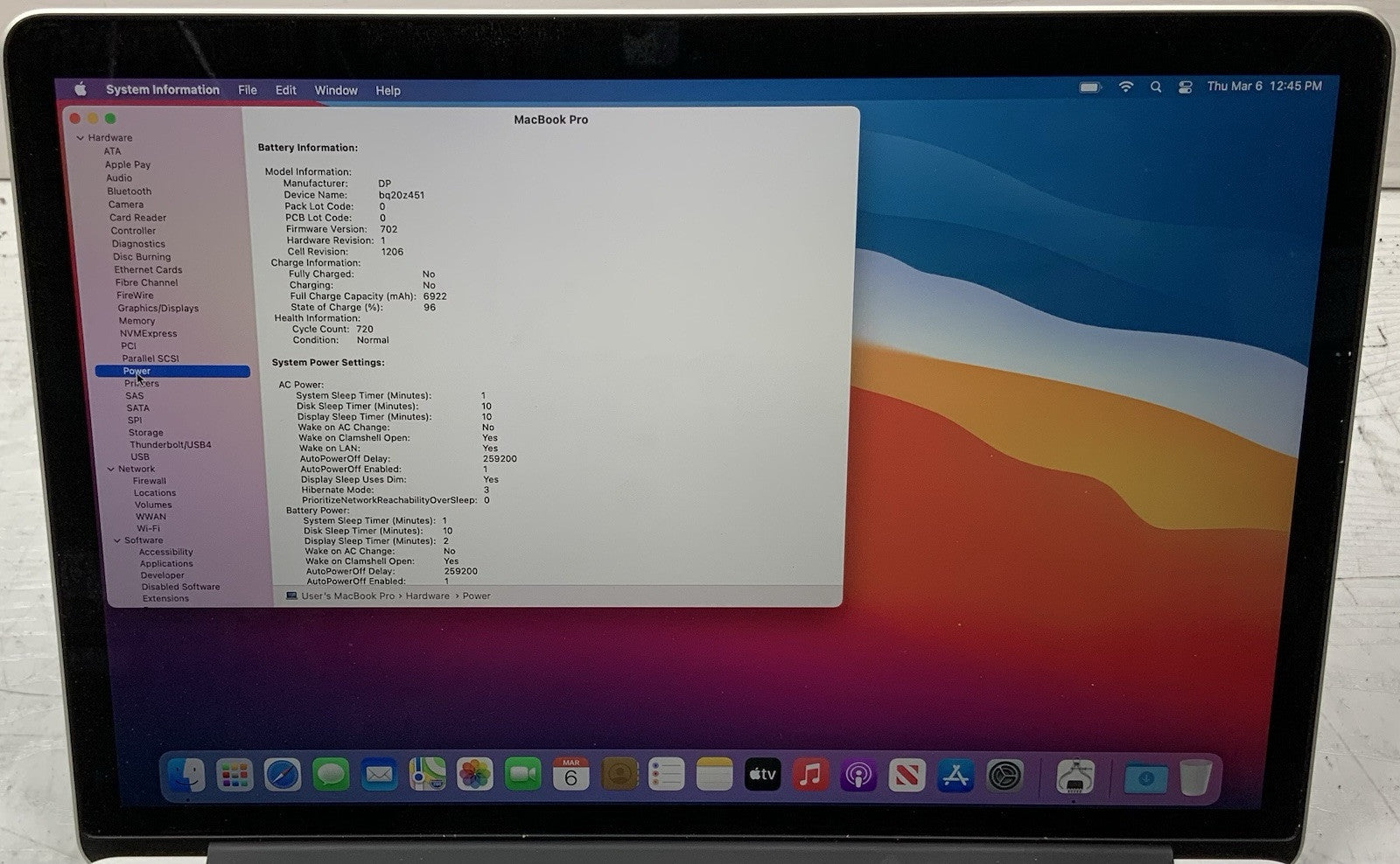Open News app in Dock
Image resolution: width=1400 pixels, height=864 pixels.
(906, 775)
